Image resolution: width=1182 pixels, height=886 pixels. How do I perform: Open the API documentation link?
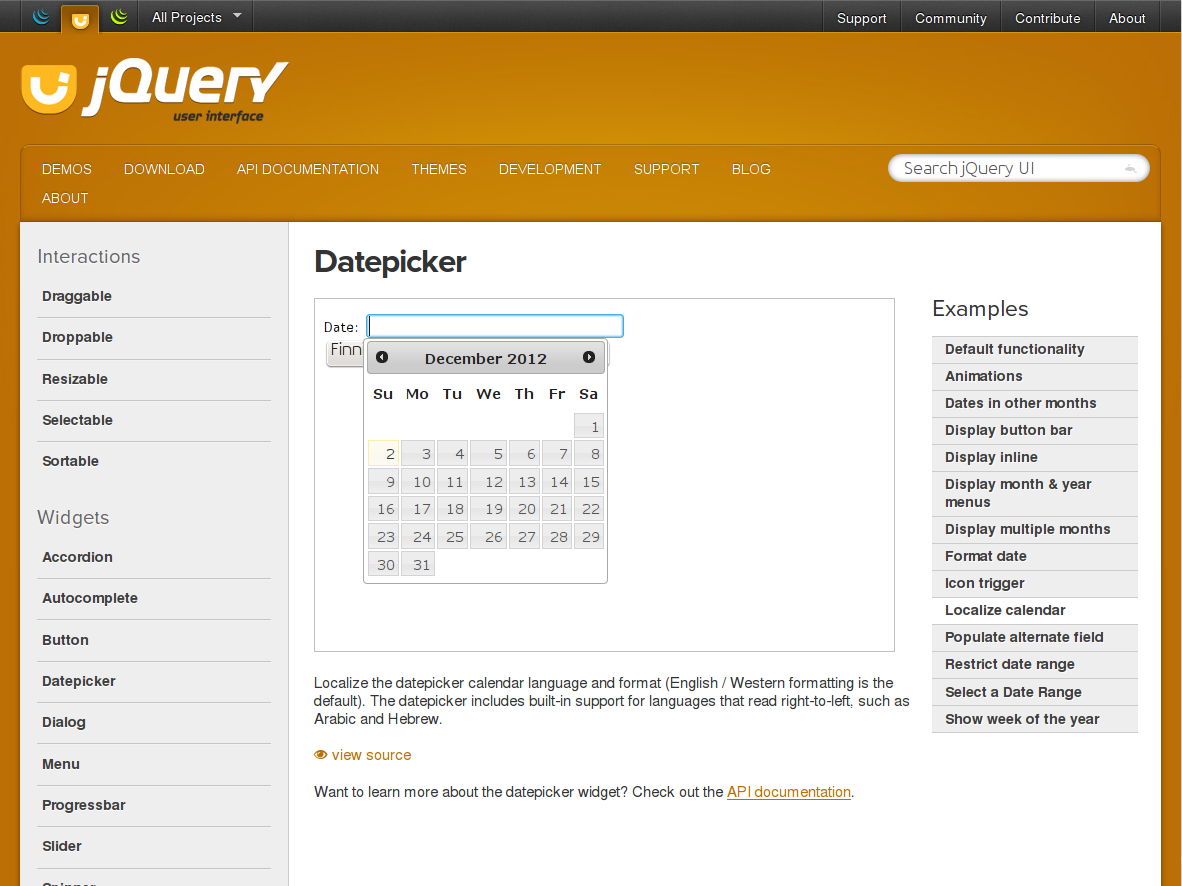(x=789, y=792)
